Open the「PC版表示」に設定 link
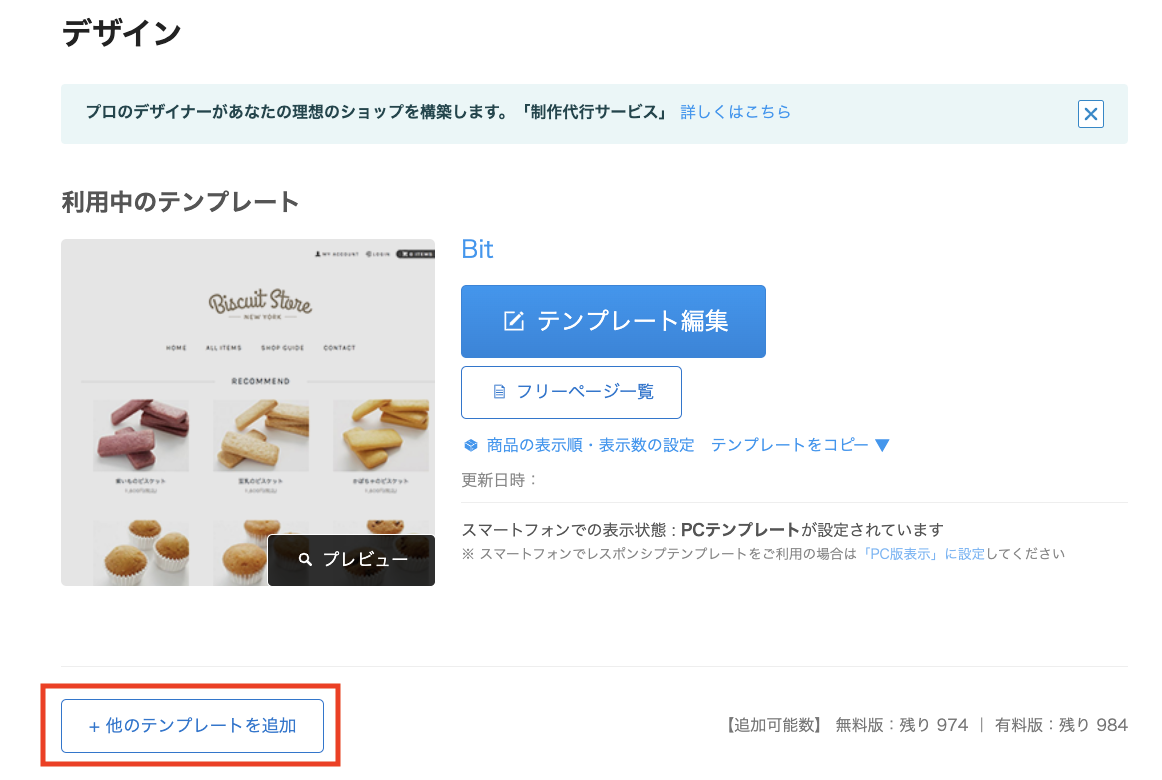The width and height of the screenshot is (1162, 780). click(923, 554)
